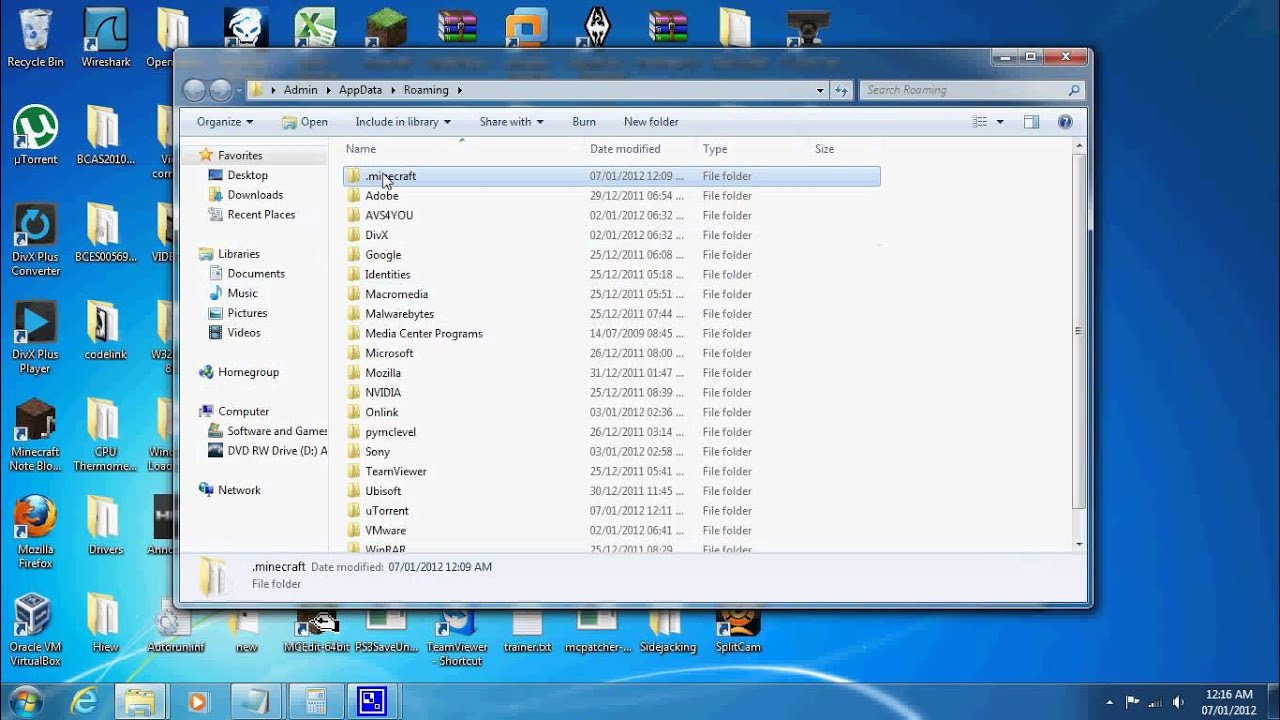
Task: Select the TeamViewer folder in list
Action: 396,471
